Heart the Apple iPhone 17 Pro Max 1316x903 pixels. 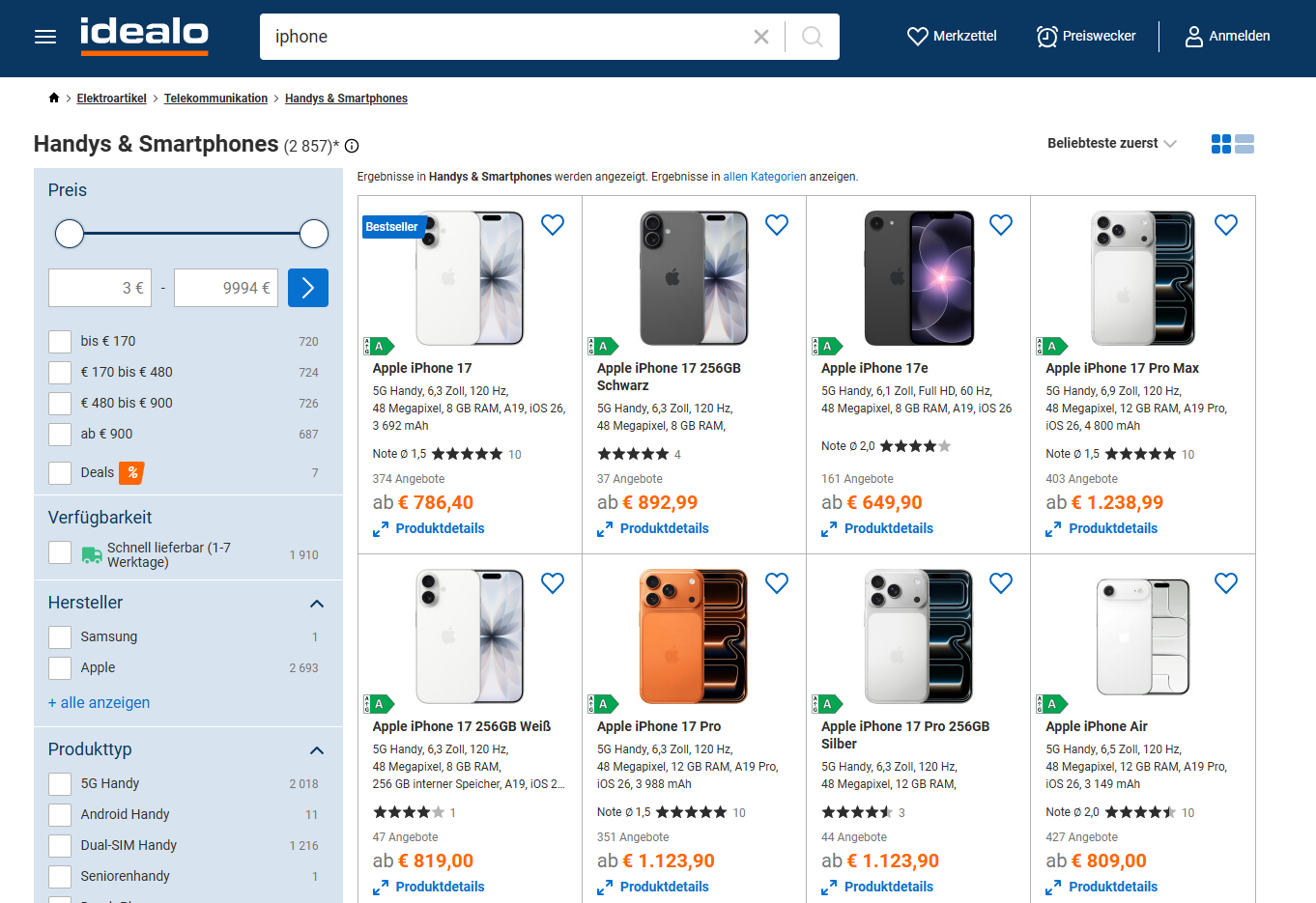[1226, 225]
